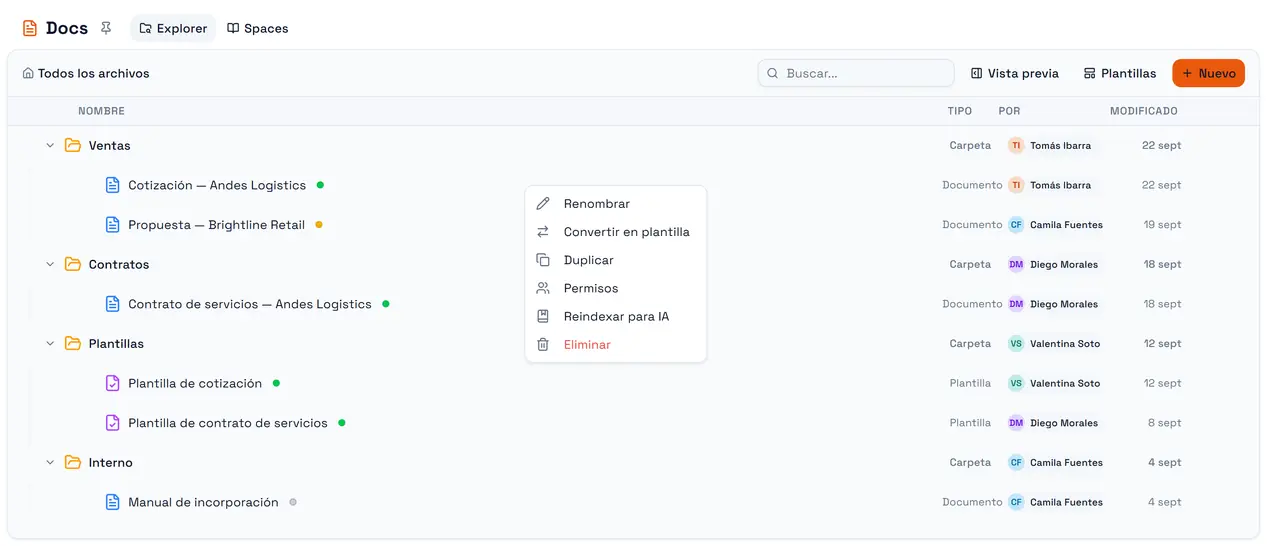Select the Ventas folder name
The width and height of the screenshot is (1267, 546).
coord(110,145)
